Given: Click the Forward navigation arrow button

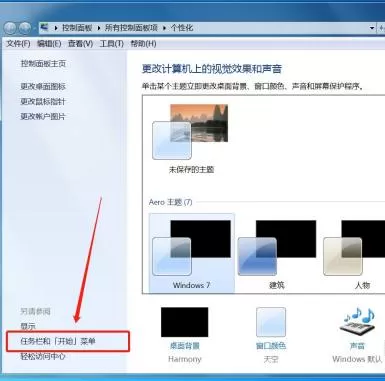Looking at the screenshot, I should click(x=25, y=28).
